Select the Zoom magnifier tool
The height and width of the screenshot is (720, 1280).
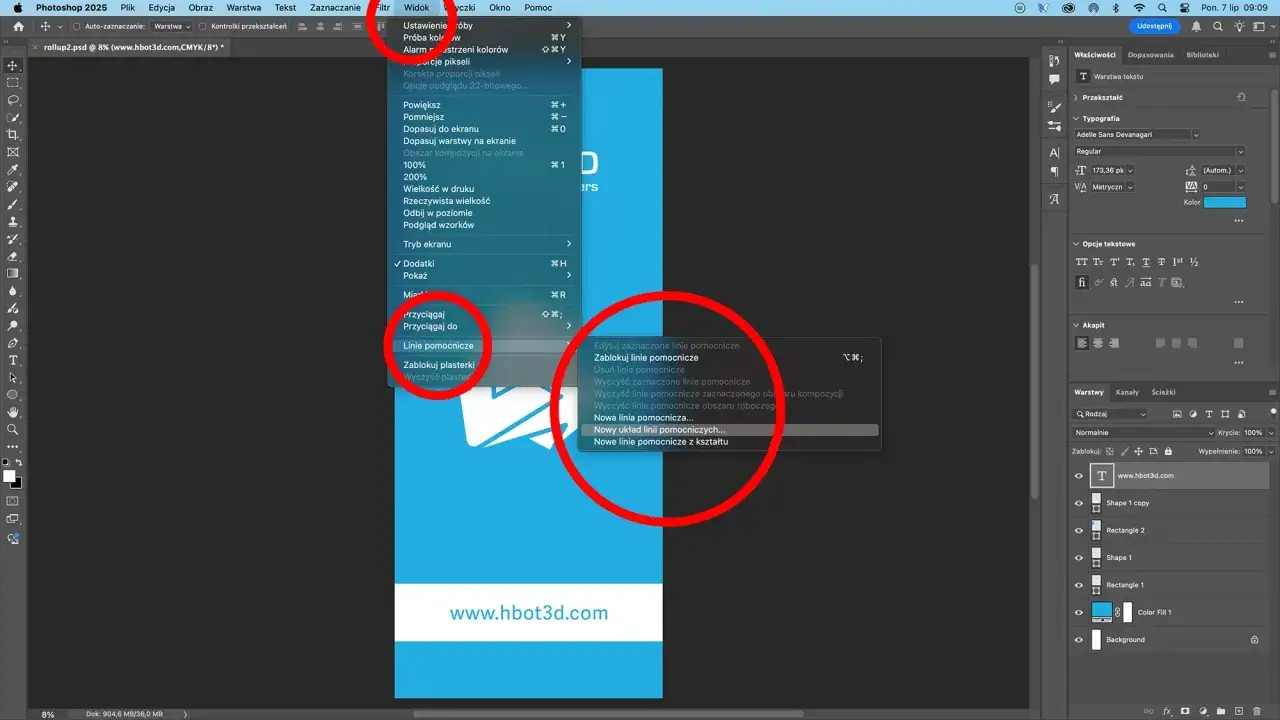coord(13,429)
